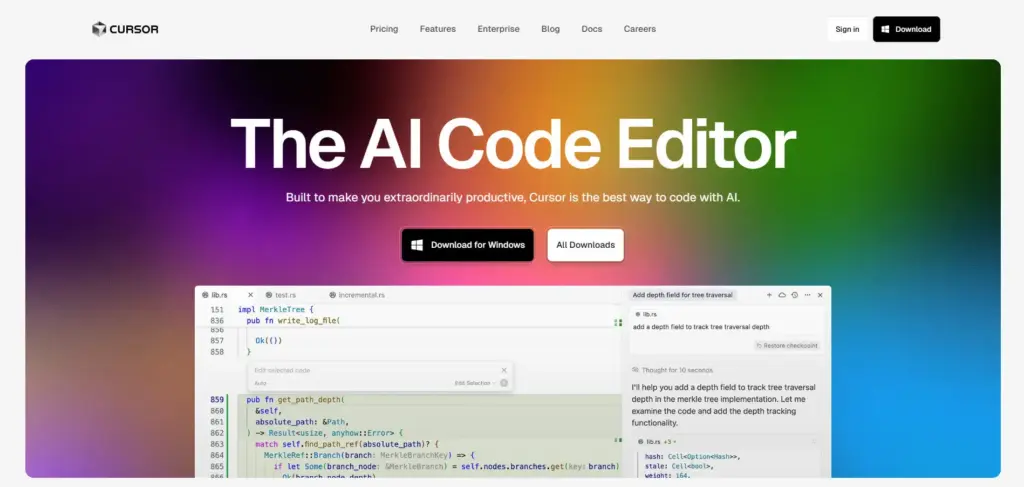Close the inline edit prompt
This screenshot has height=487, width=1024.
(504, 370)
